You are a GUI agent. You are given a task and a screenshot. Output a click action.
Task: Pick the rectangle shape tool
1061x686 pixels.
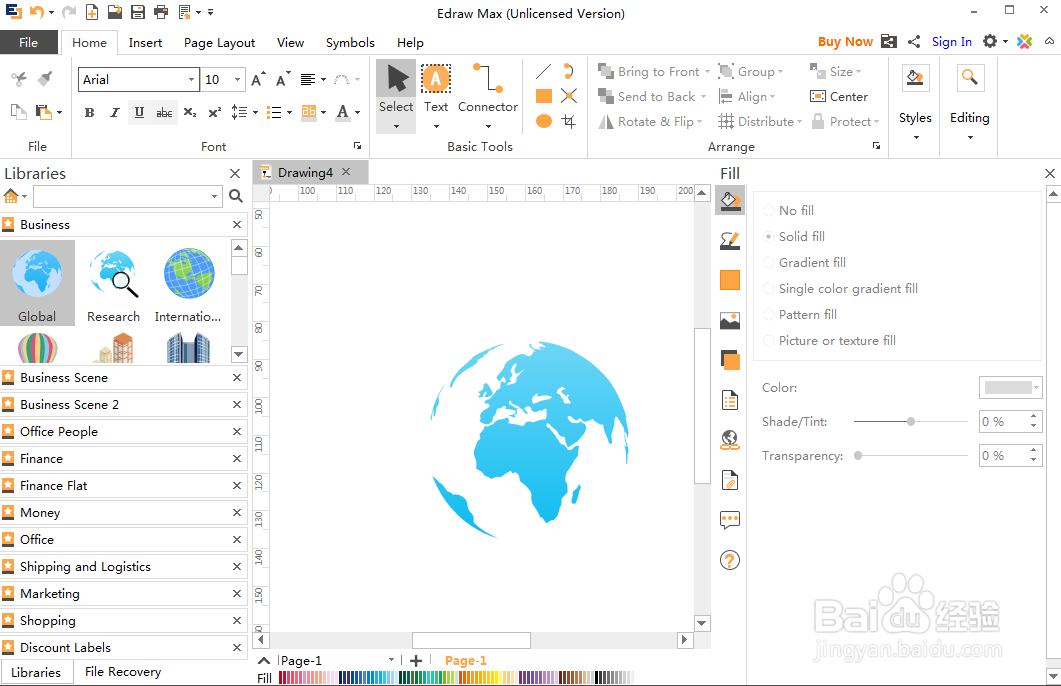pos(543,96)
